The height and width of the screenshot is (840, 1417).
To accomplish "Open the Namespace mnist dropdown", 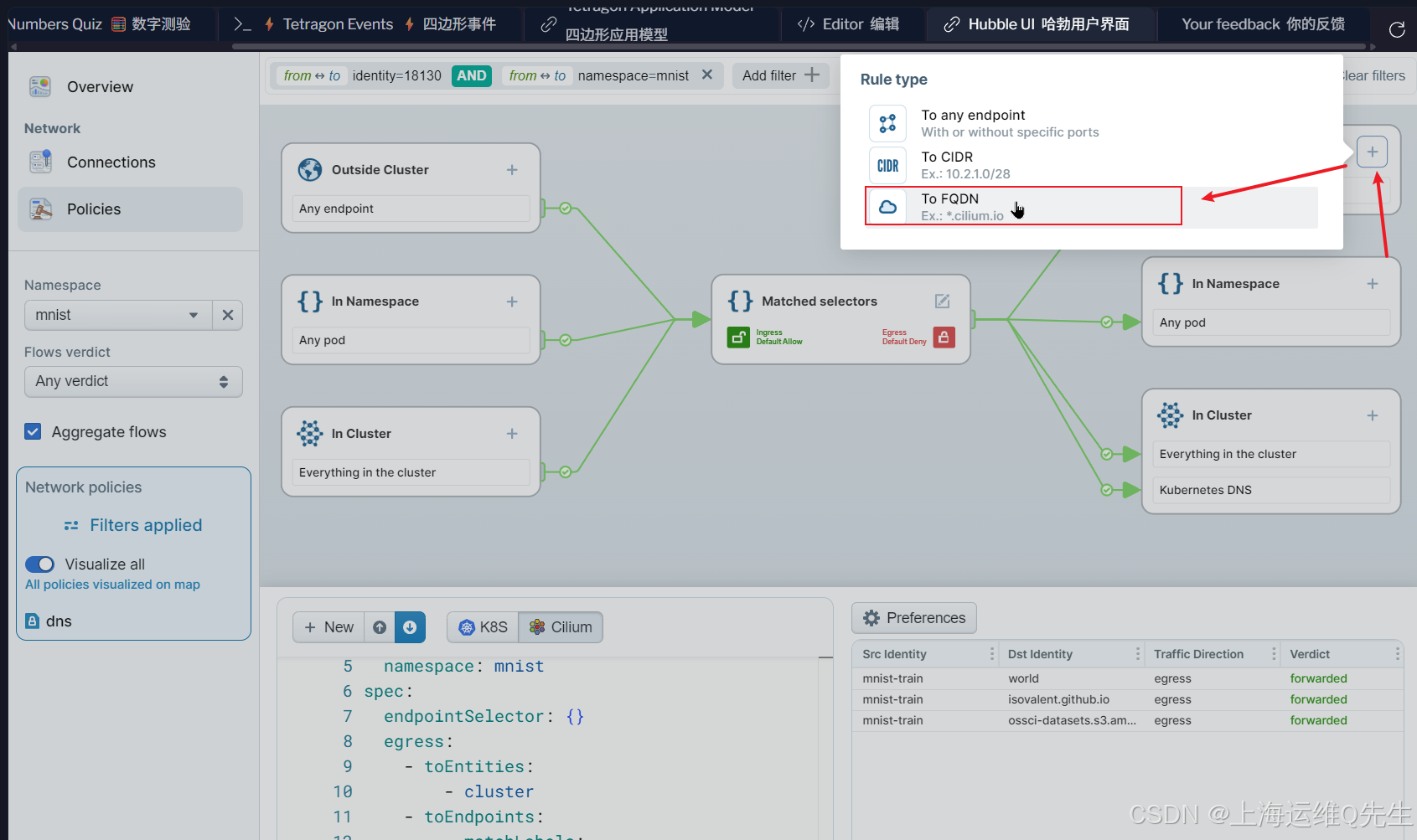I will [118, 315].
